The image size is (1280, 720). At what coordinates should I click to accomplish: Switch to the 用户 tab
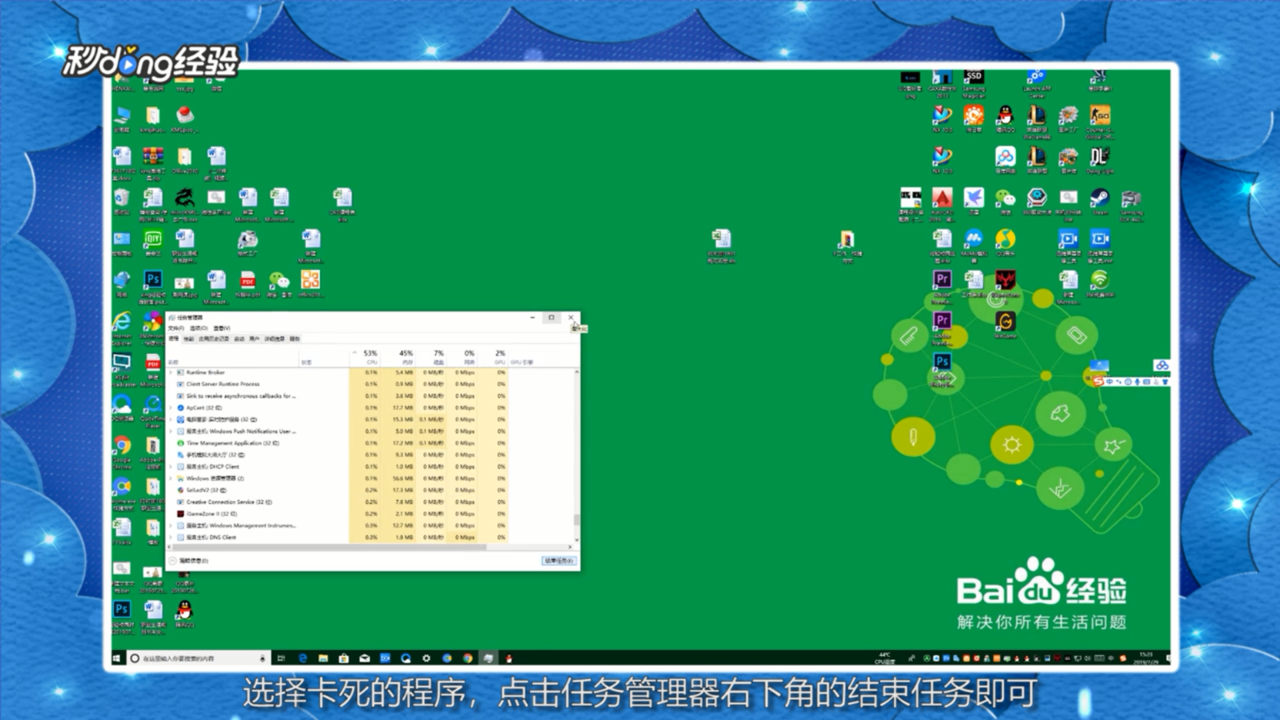(x=254, y=339)
